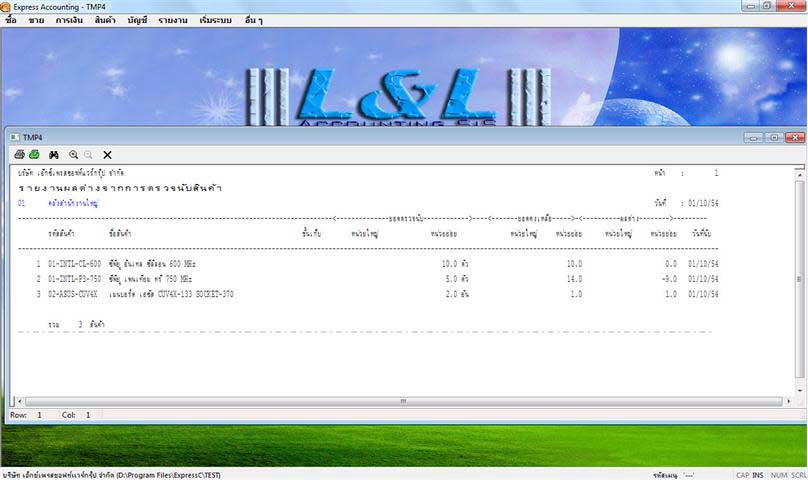Click the printer icon in TMP4 toolbar
Viewport: 808px width, 480px height.
[x=19, y=155]
